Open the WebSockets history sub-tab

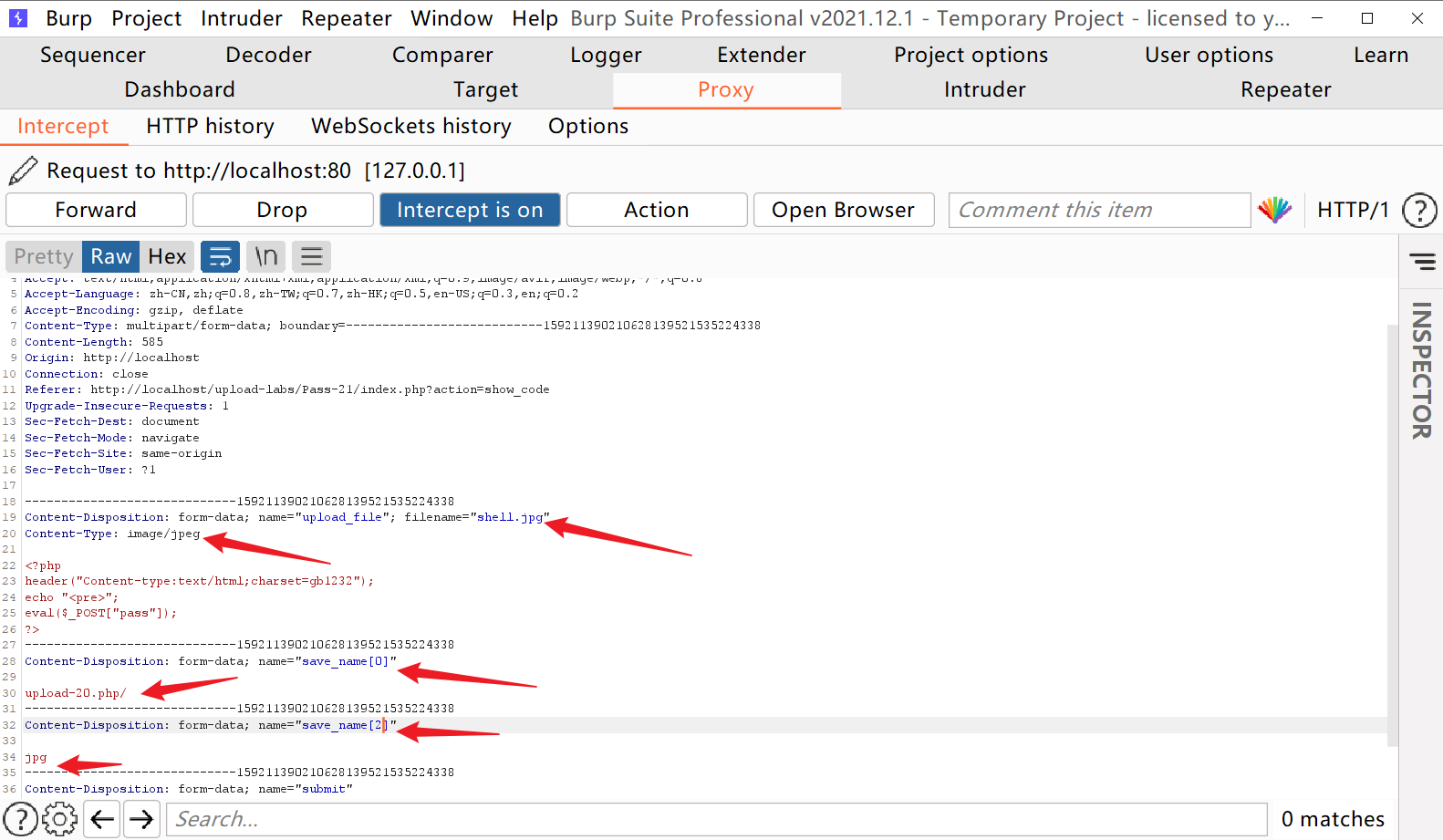tap(411, 126)
